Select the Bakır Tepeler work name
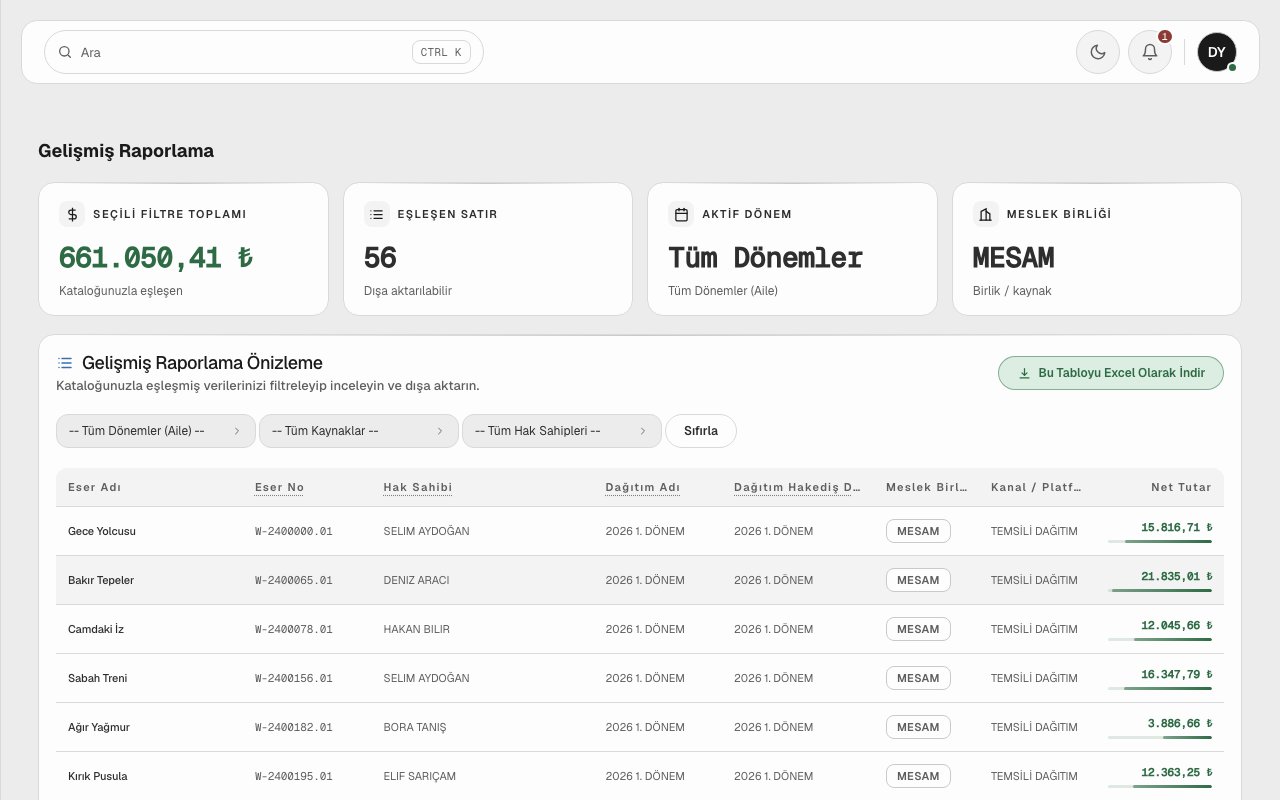The width and height of the screenshot is (1280, 800). 101,580
